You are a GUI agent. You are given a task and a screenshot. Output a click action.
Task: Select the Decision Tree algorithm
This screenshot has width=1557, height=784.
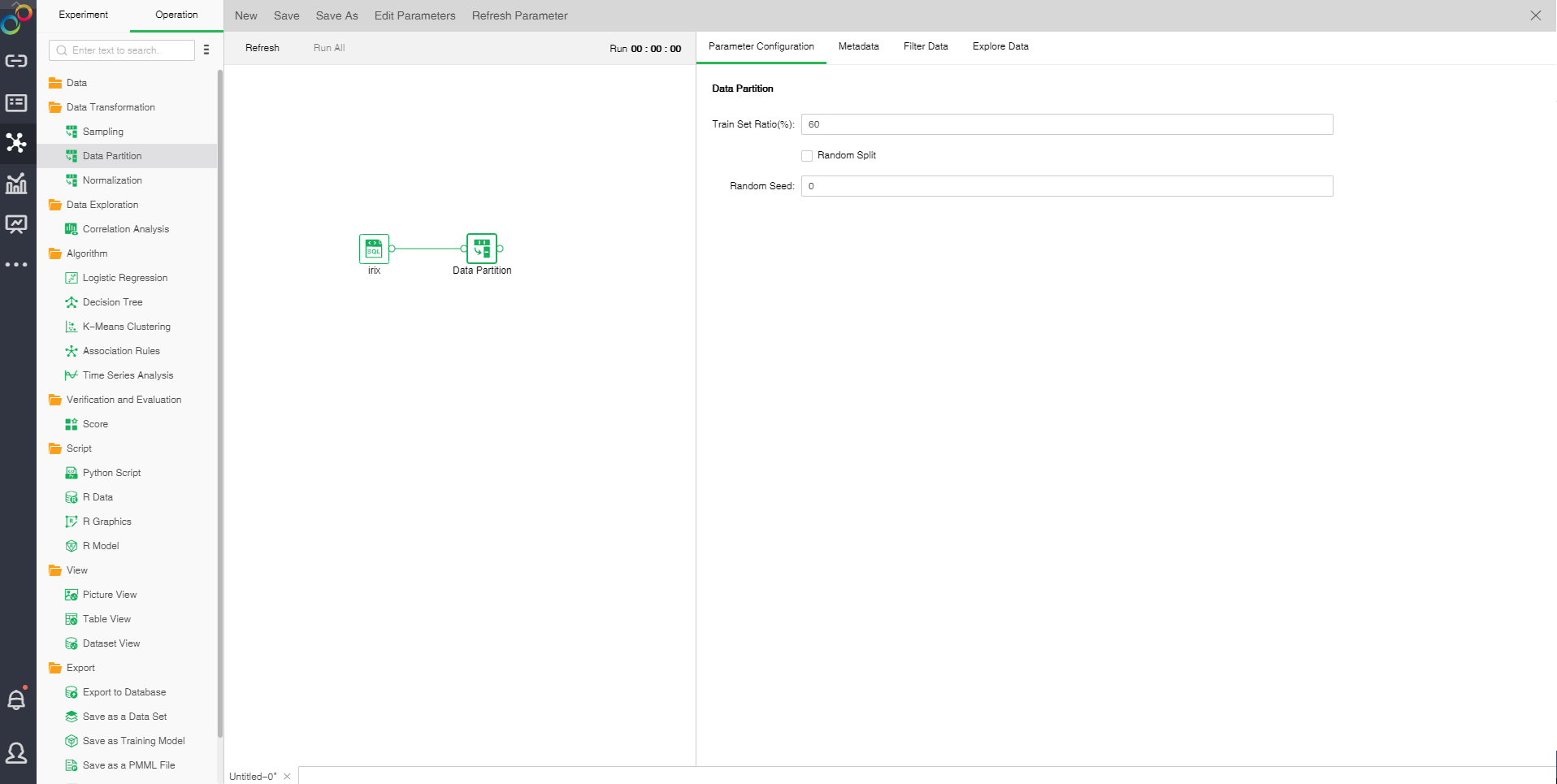112,302
